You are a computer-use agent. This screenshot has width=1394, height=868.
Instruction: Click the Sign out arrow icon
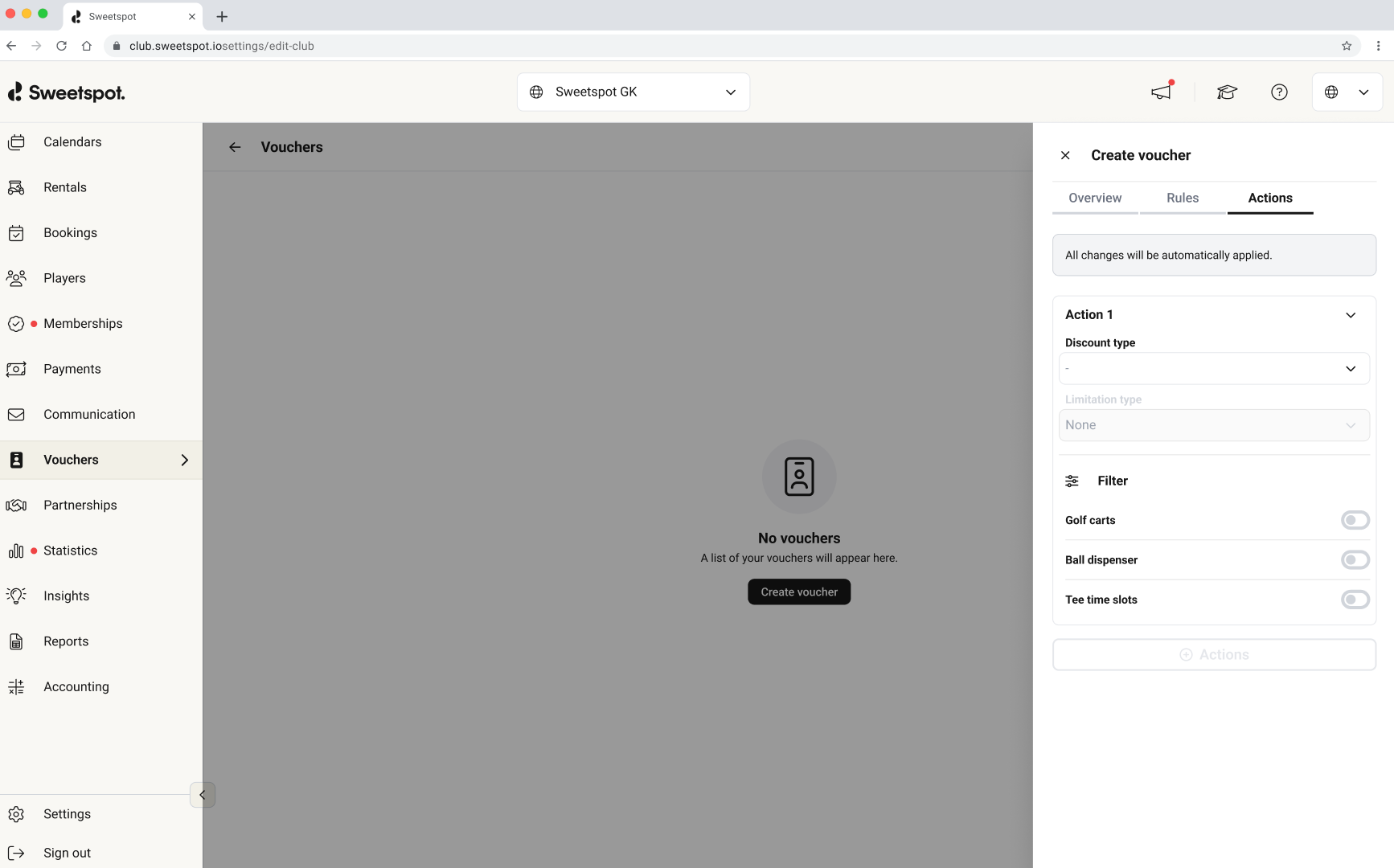[x=16, y=853]
